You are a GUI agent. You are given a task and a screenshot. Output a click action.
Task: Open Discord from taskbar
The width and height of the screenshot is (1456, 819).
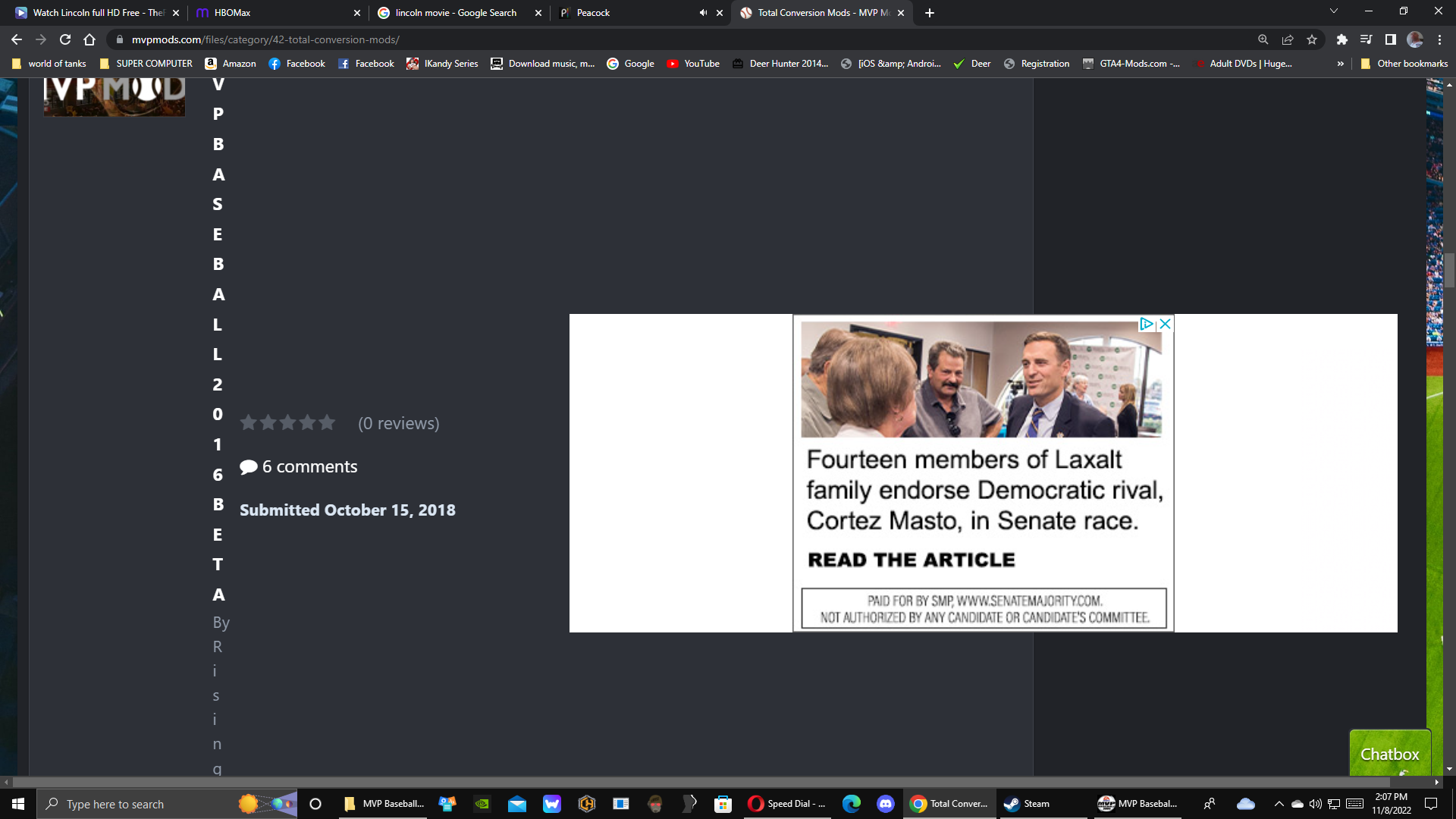(886, 804)
